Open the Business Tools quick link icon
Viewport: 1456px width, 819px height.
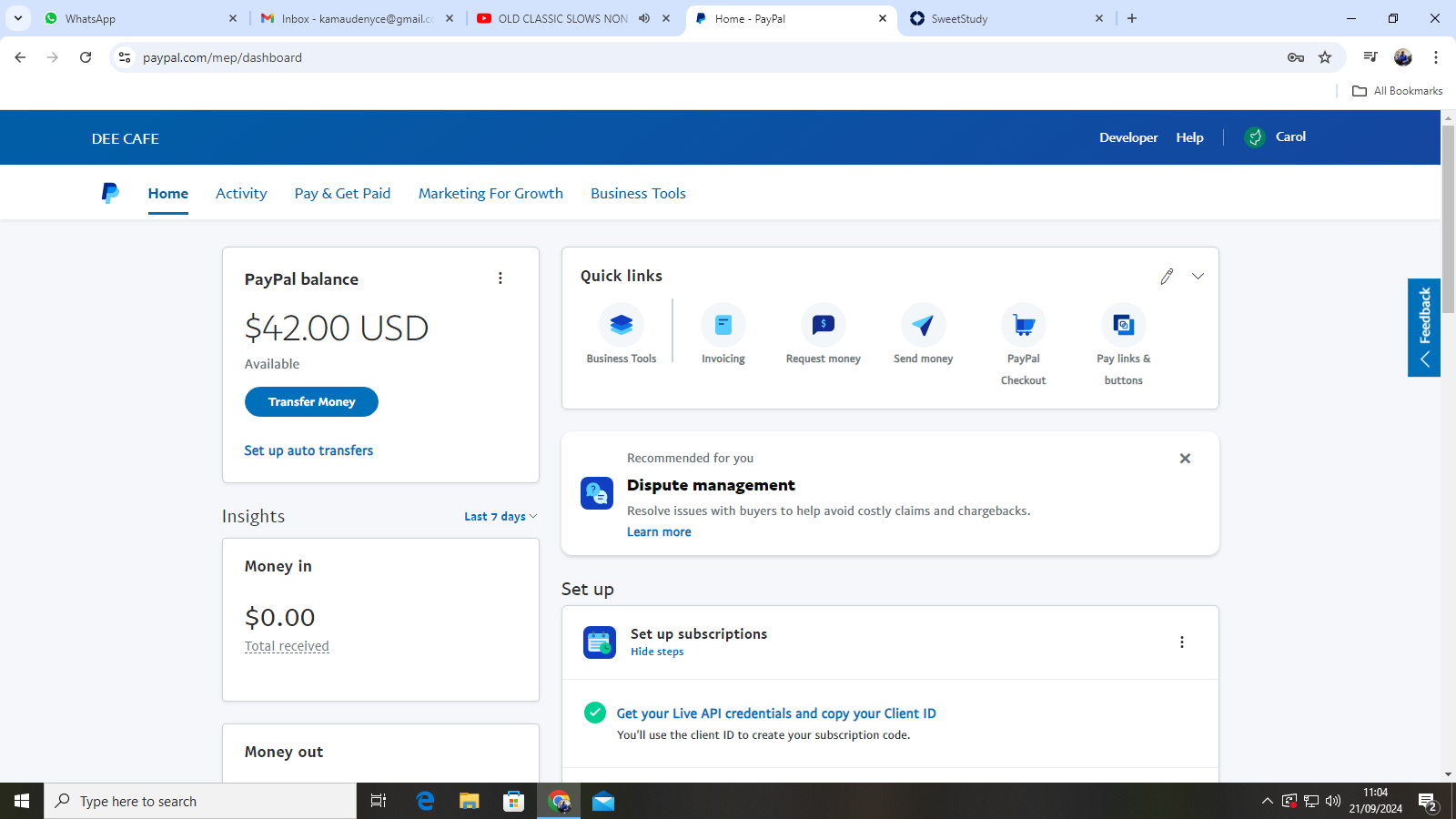622,325
